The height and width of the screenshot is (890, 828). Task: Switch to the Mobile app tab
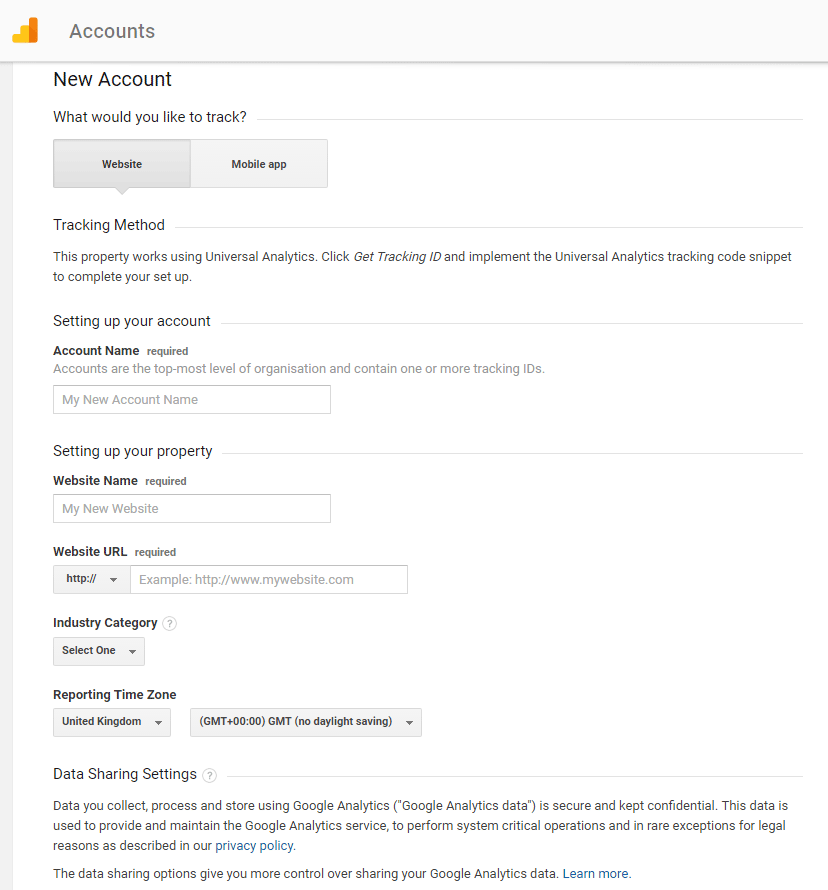[259, 164]
